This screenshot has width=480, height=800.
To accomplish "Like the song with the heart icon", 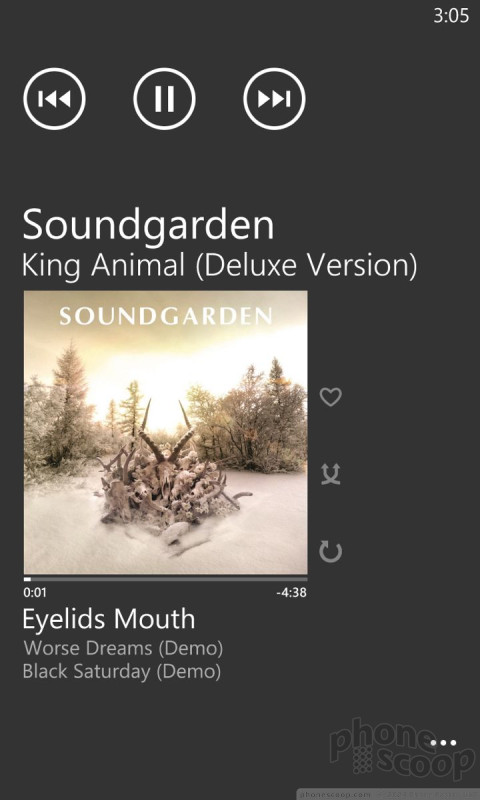I will tap(331, 397).
